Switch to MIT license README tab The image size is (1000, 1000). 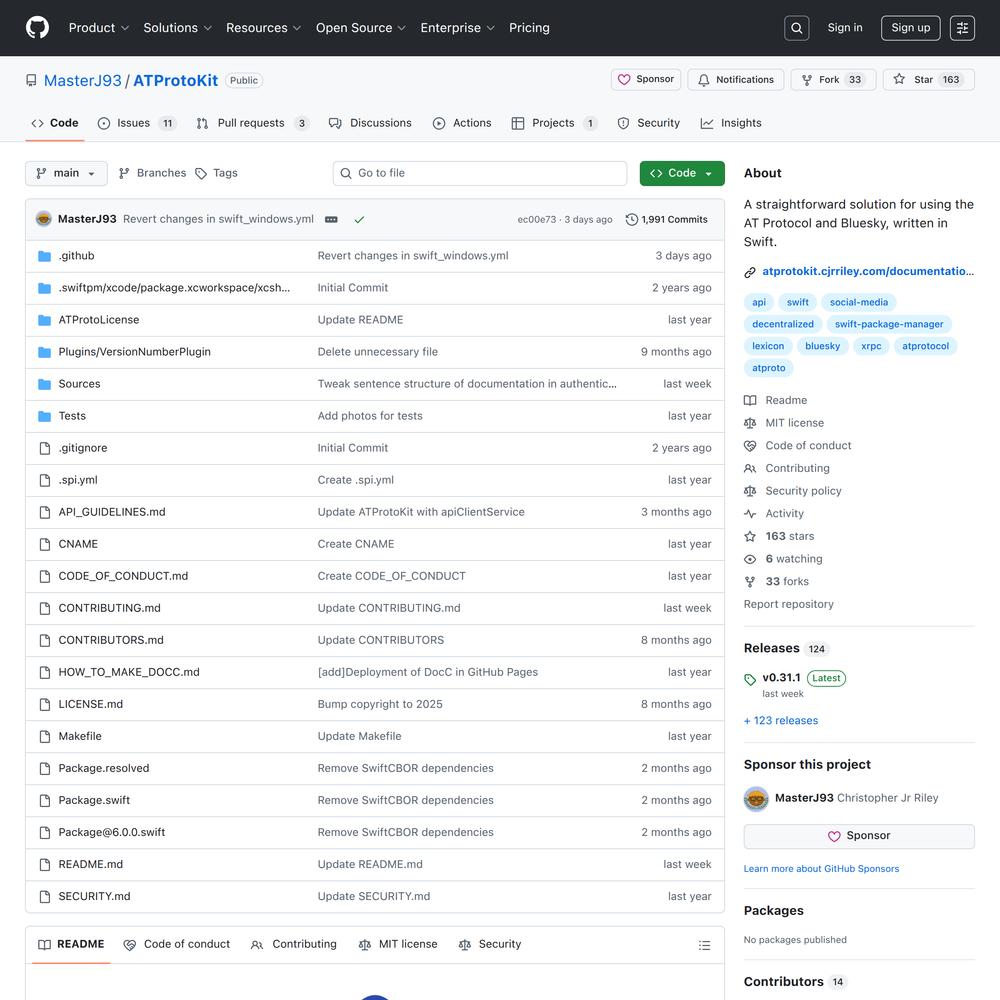click(x=398, y=945)
